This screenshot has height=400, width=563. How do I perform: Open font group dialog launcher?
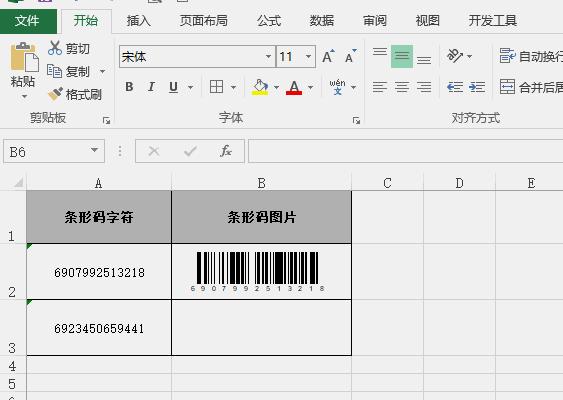coord(356,121)
